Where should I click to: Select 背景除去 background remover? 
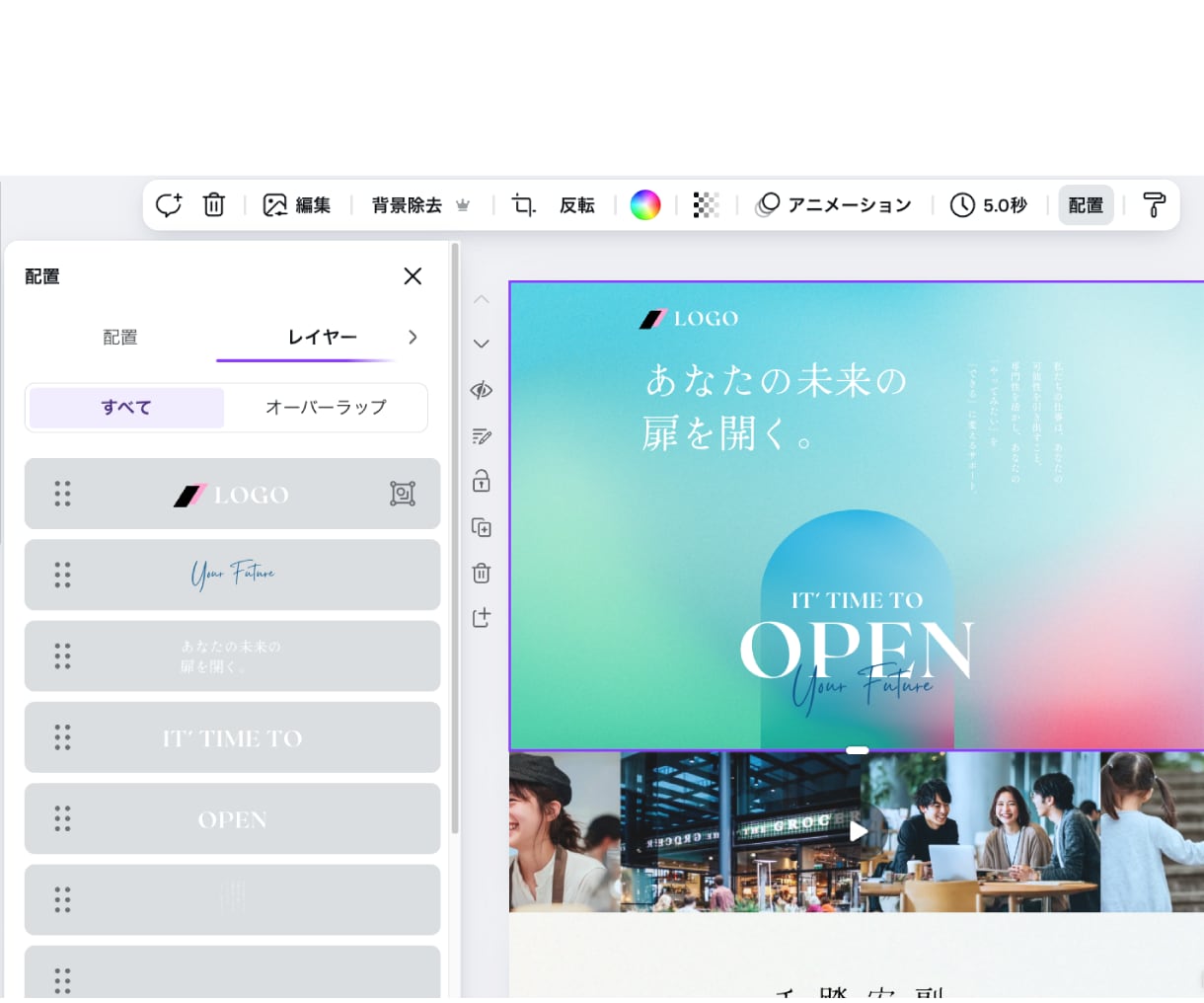point(407,204)
